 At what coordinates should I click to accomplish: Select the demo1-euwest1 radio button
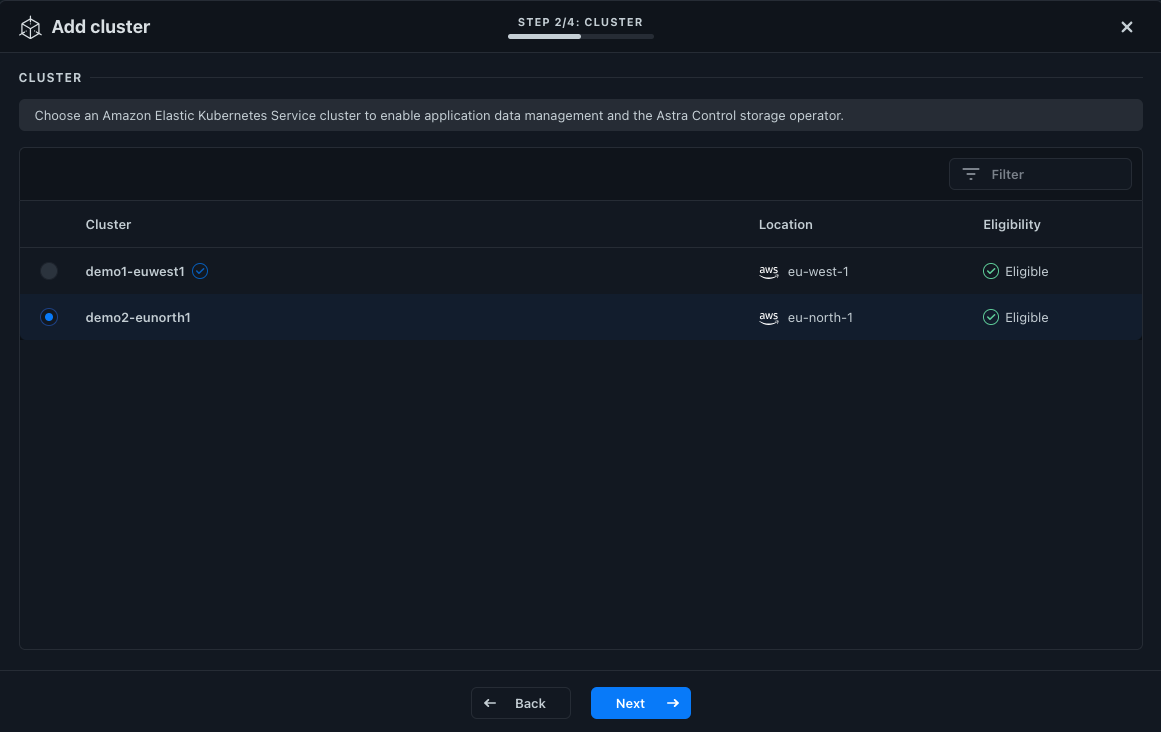(49, 271)
